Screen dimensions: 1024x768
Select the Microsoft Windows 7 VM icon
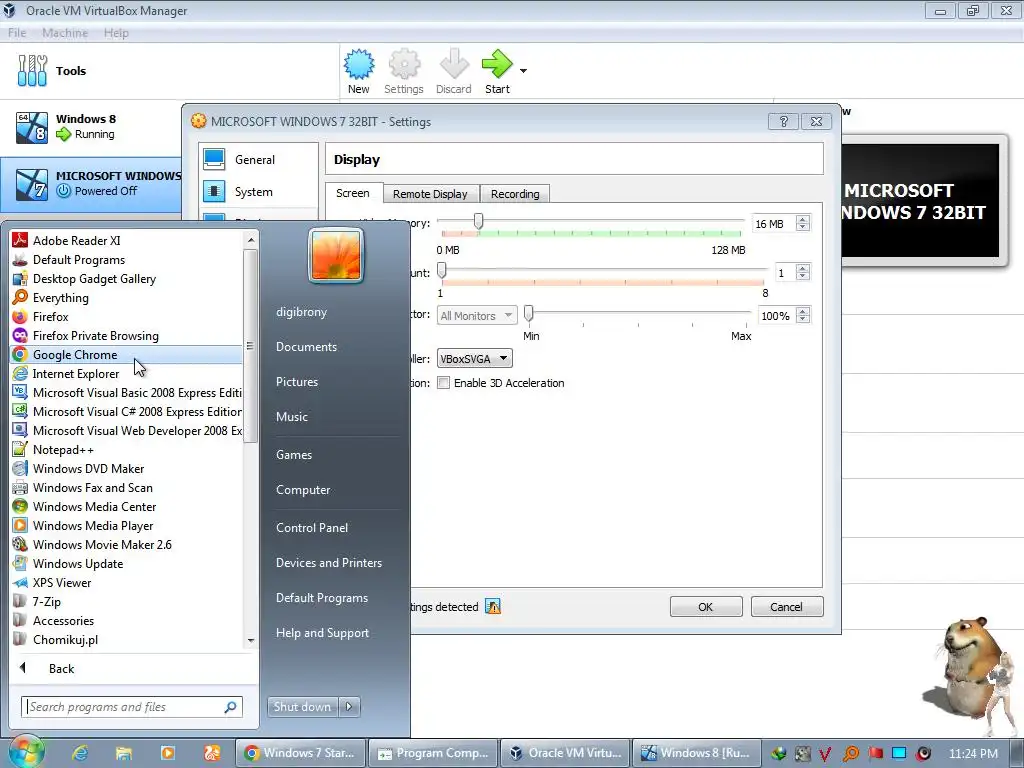(32, 184)
